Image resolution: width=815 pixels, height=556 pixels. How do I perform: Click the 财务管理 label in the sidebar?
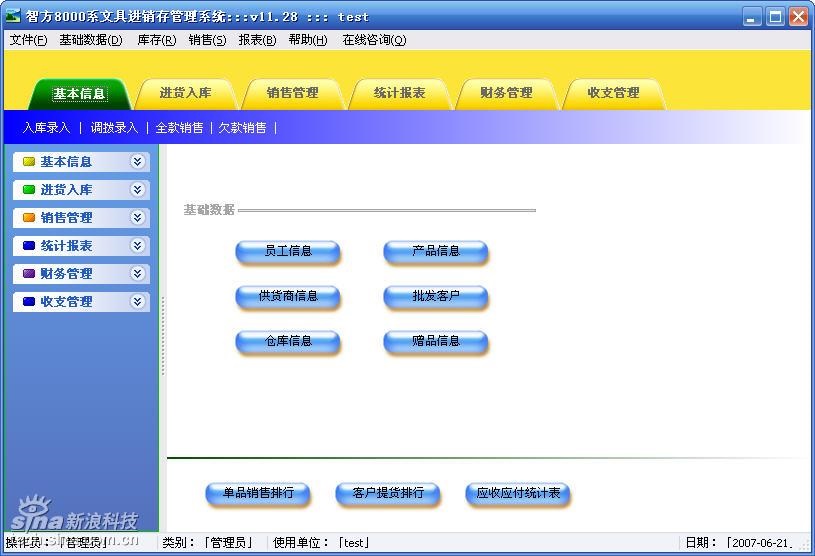coord(67,274)
